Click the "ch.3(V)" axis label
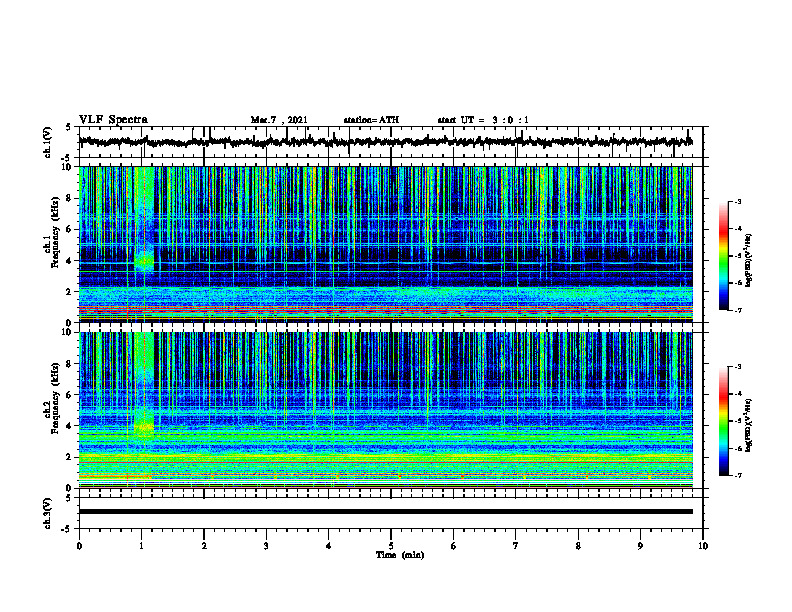The width and height of the screenshot is (792, 612). [x=48, y=513]
